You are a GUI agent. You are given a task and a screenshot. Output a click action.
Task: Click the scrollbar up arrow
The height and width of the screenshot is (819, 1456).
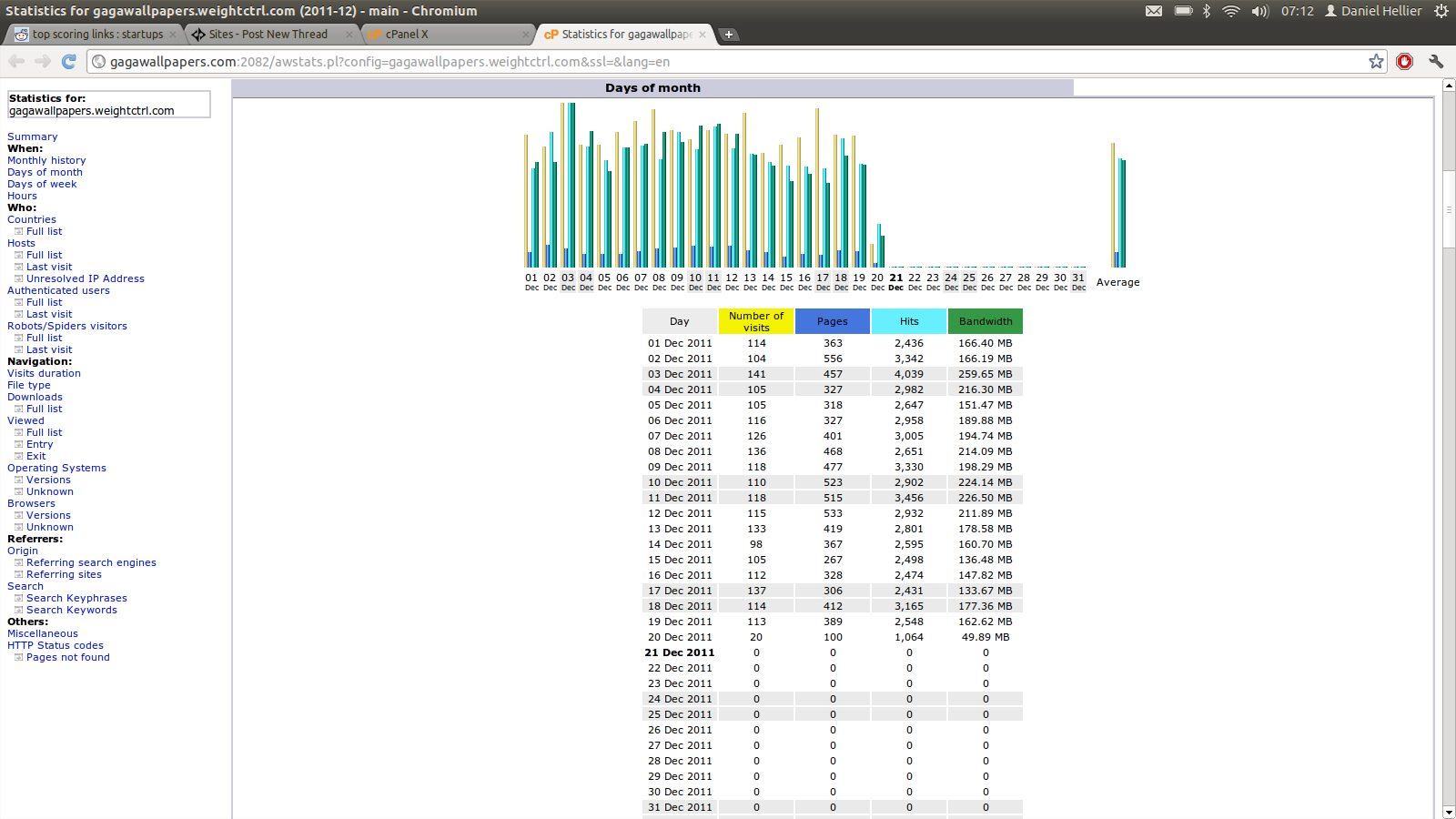(1449, 86)
